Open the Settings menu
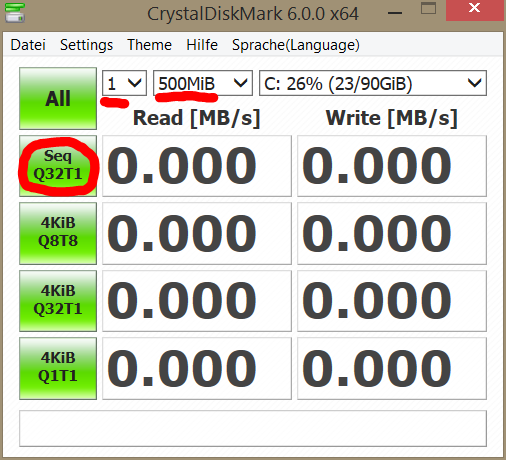506x460 pixels. (87, 45)
